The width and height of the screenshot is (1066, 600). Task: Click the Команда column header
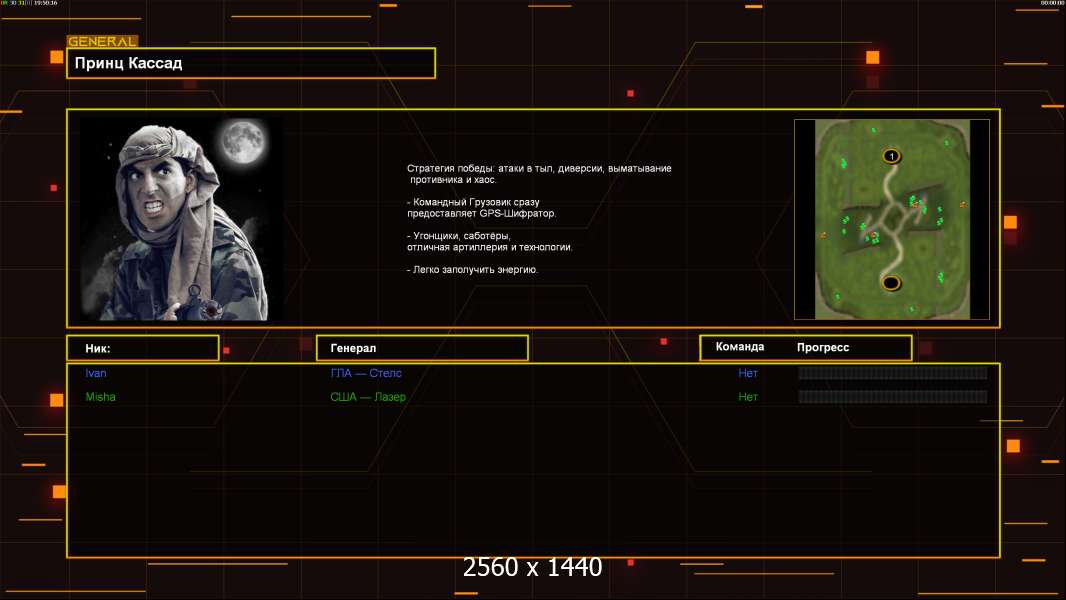click(x=740, y=347)
